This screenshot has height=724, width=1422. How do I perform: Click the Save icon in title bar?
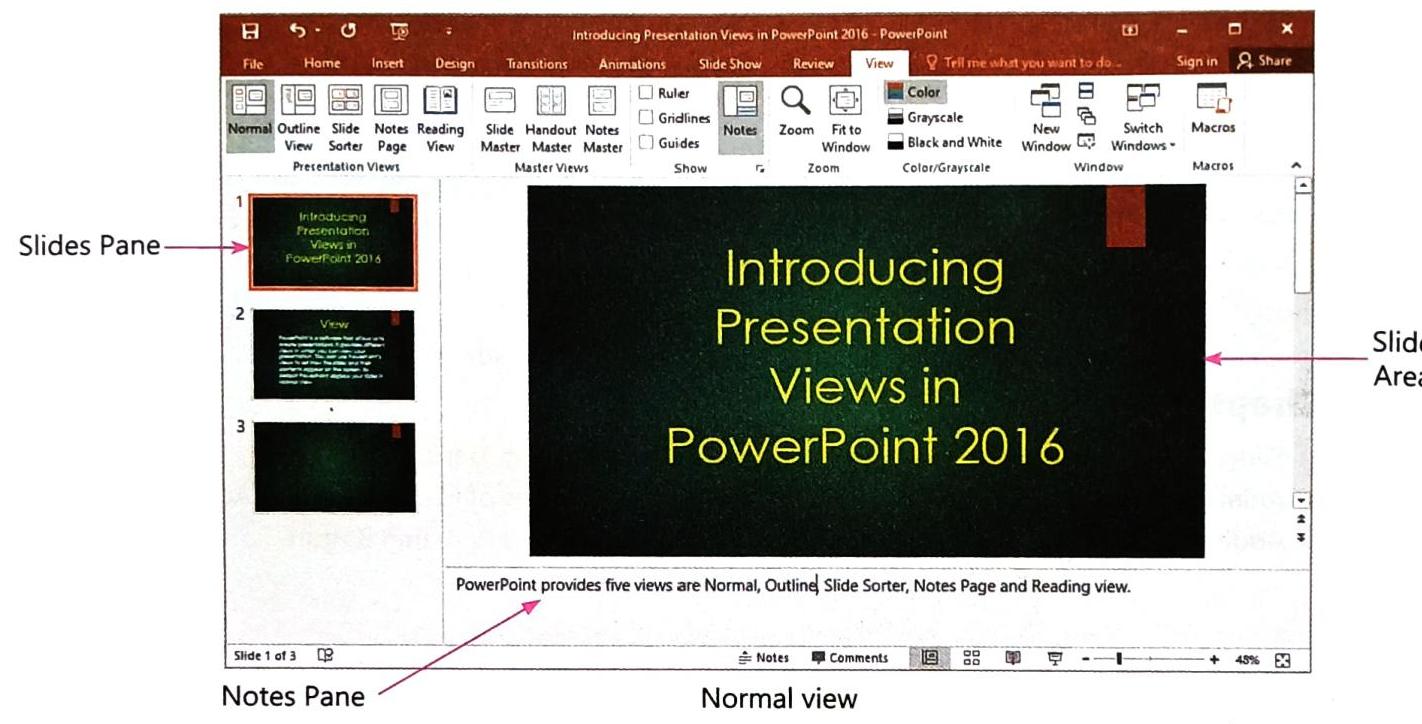[x=250, y=31]
